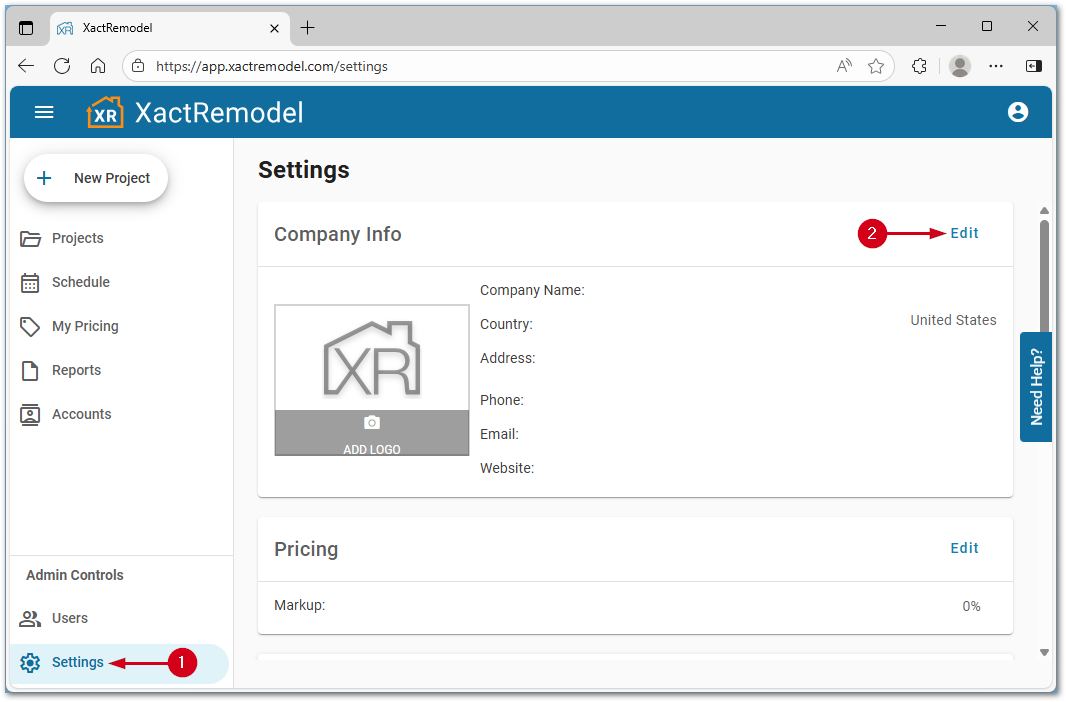Go to Schedule in sidebar
Image resolution: width=1066 pixels, height=702 pixels.
(x=80, y=282)
